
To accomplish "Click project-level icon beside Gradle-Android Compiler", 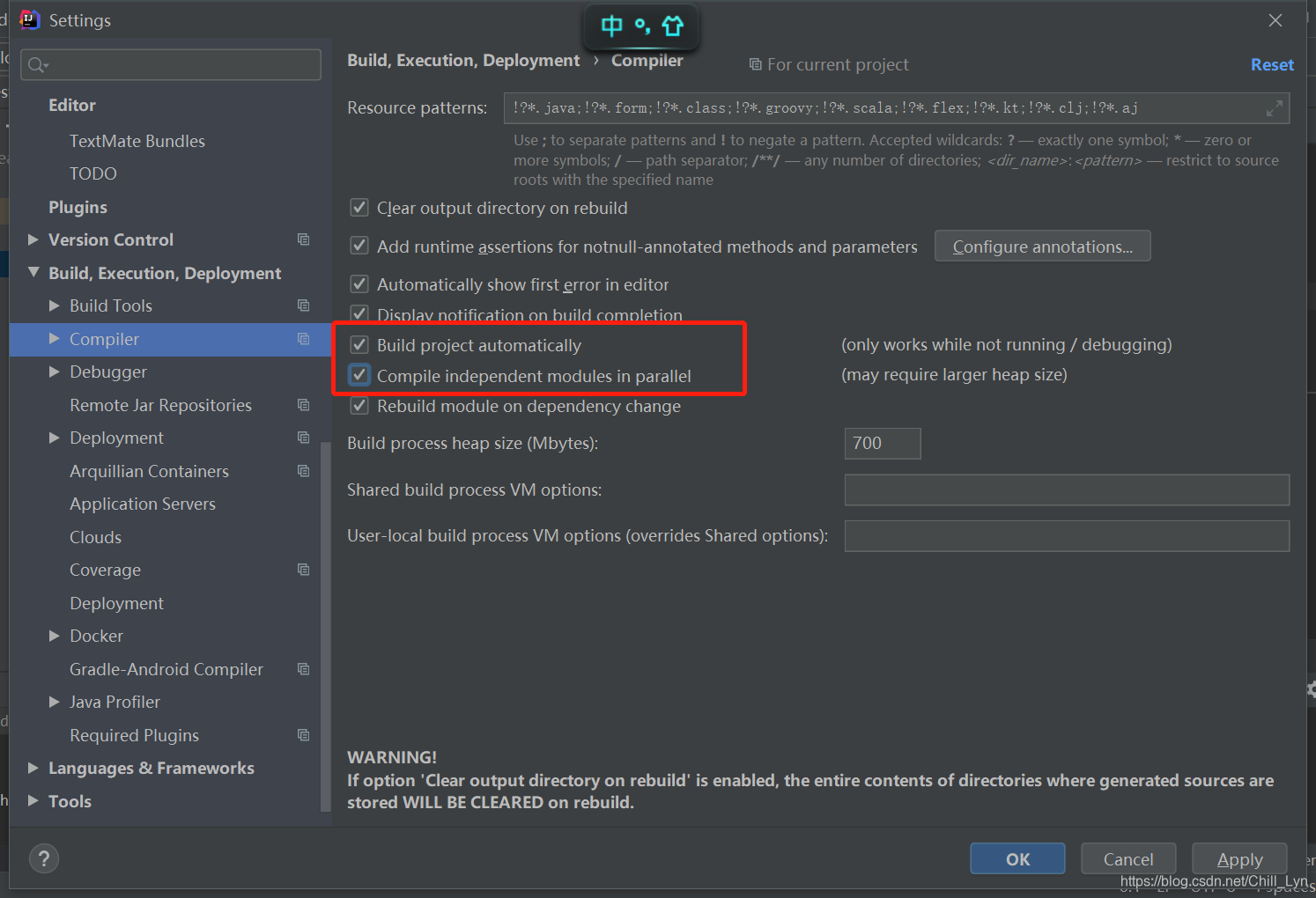I will [303, 669].
